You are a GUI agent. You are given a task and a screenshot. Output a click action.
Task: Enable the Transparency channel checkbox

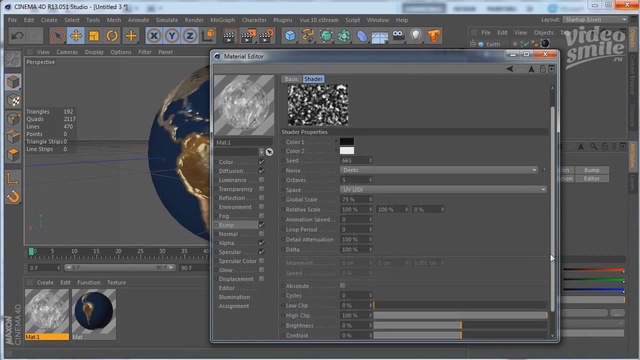(261, 189)
